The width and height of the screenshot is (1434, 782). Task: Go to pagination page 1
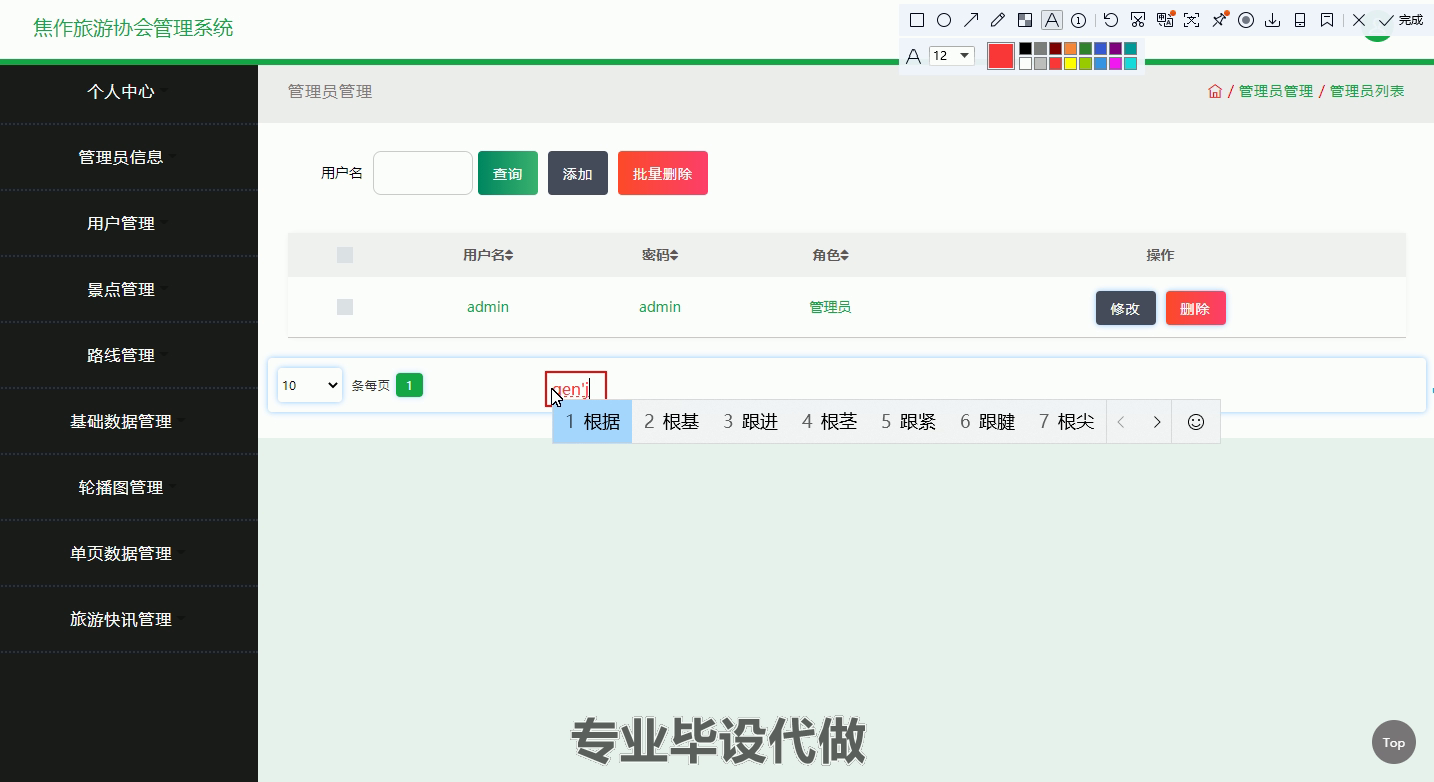[409, 385]
